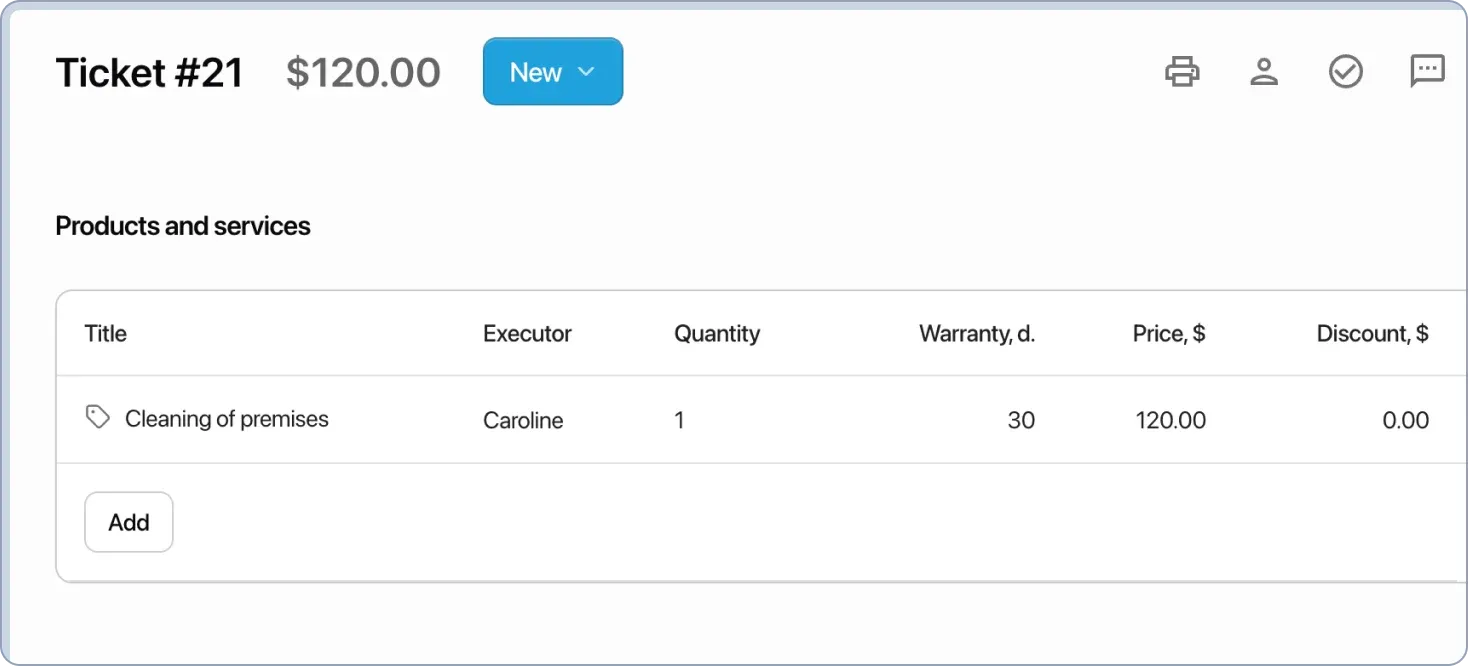The image size is (1468, 666).
Task: Click the $120.00 ticket total
Action: click(x=364, y=71)
